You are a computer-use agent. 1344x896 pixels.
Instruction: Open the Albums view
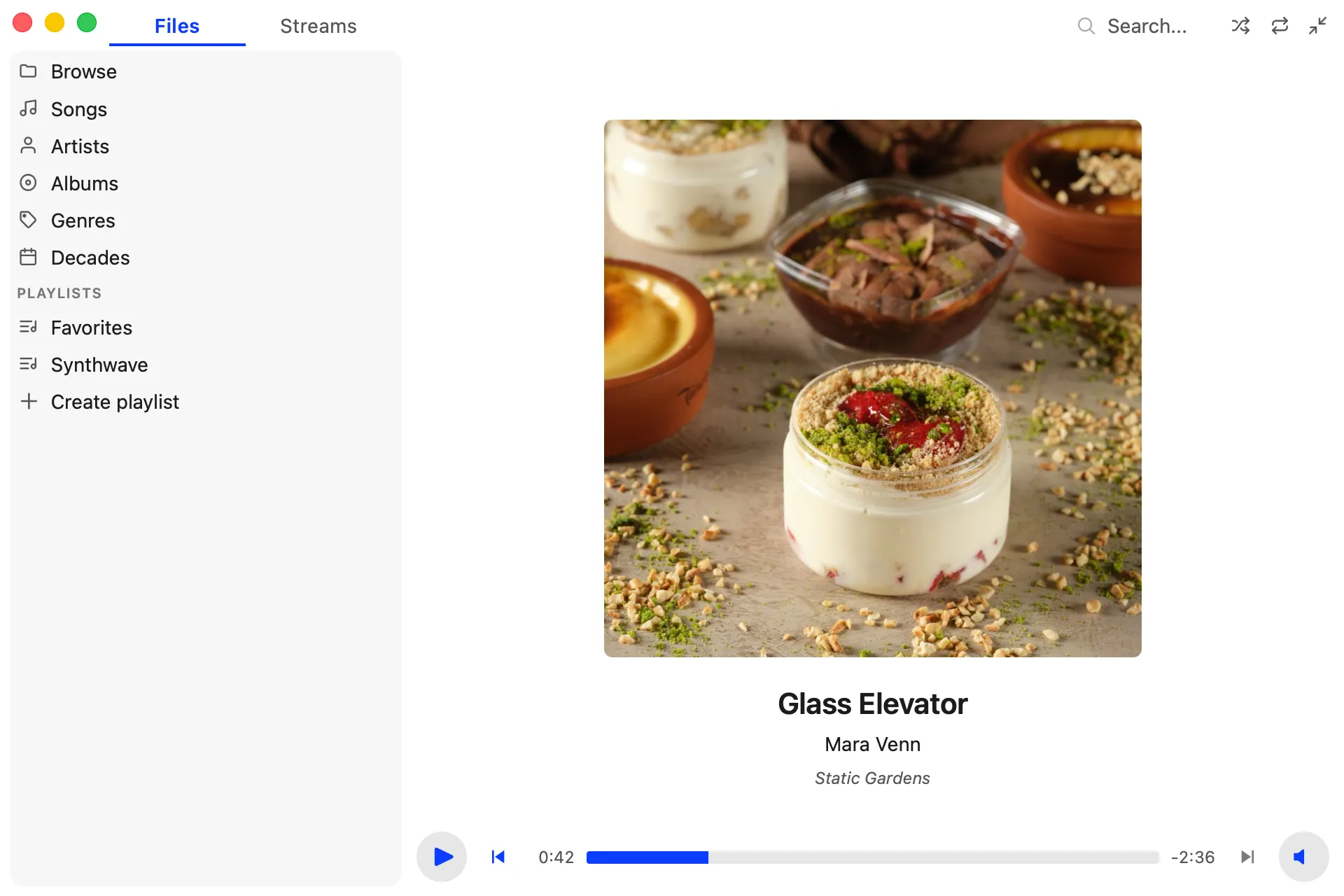pyautogui.click(x=206, y=183)
